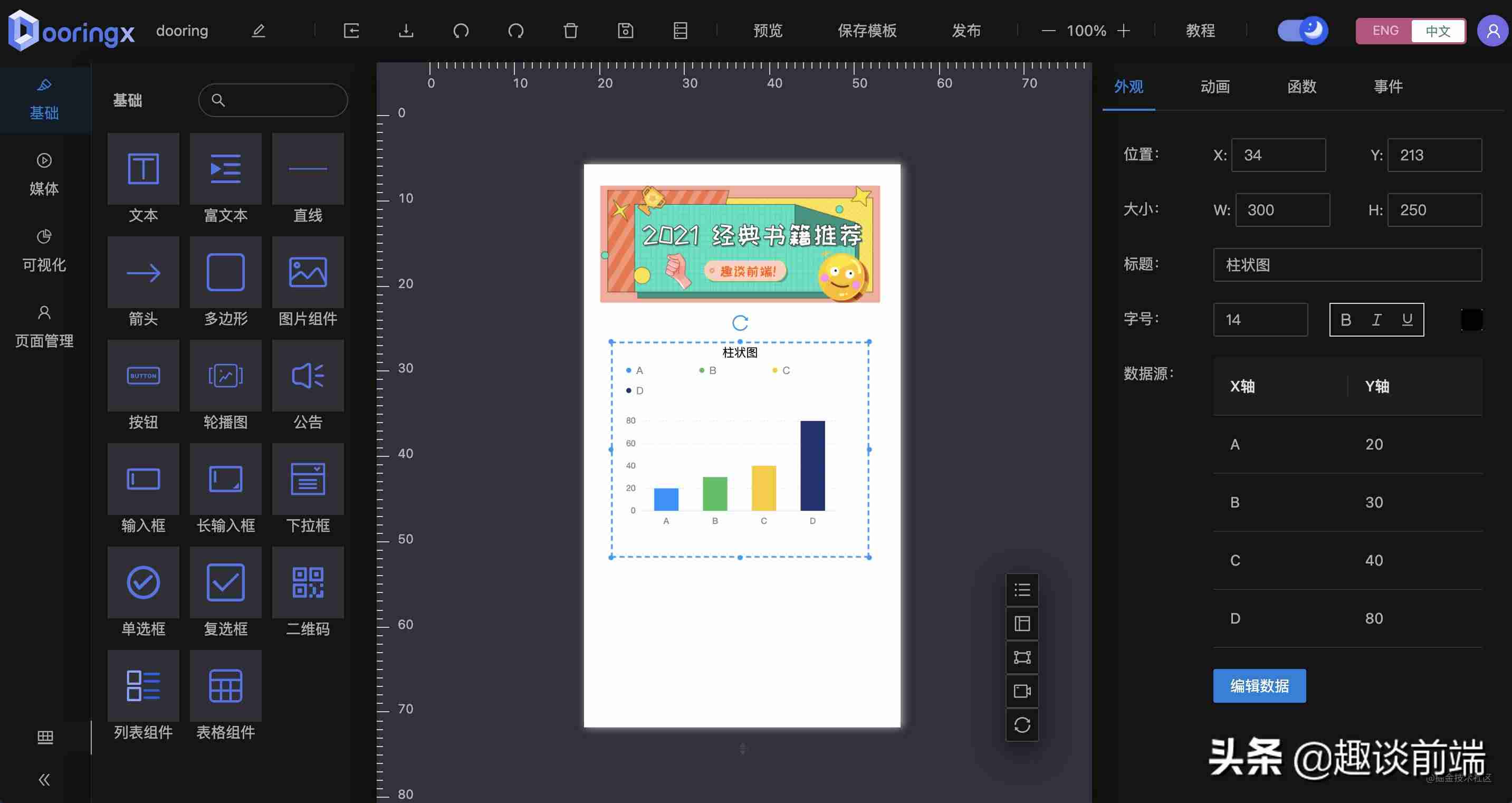Collapse the left sidebar with double chevron
This screenshot has height=803, width=1512.
pos(45,779)
